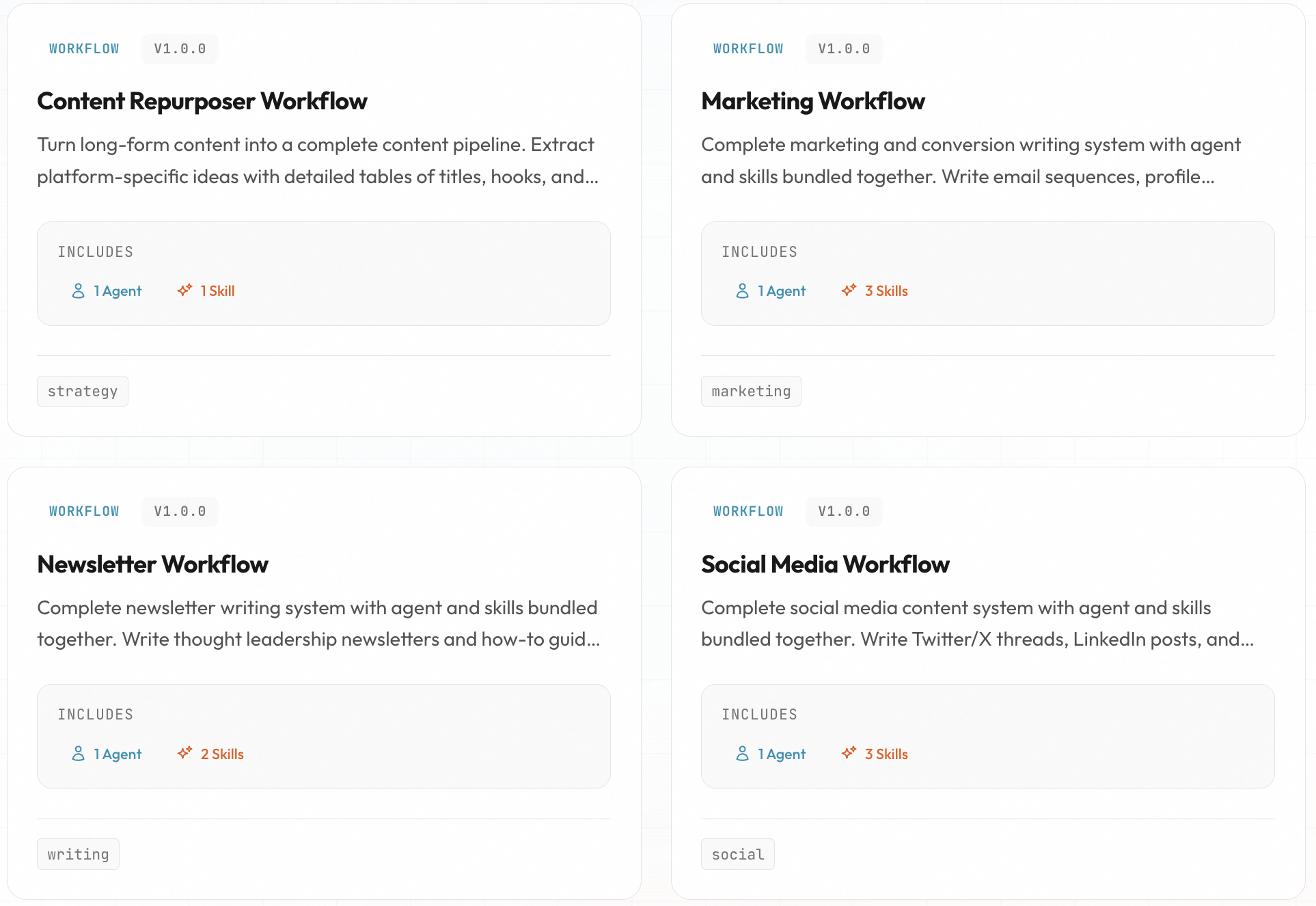Select the marketing tag
1316x906 pixels.
[x=750, y=391]
